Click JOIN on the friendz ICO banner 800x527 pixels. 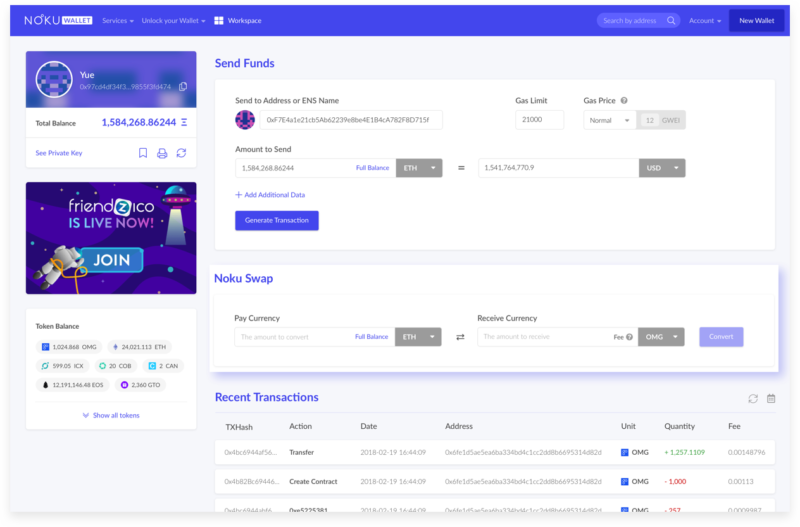tap(112, 260)
